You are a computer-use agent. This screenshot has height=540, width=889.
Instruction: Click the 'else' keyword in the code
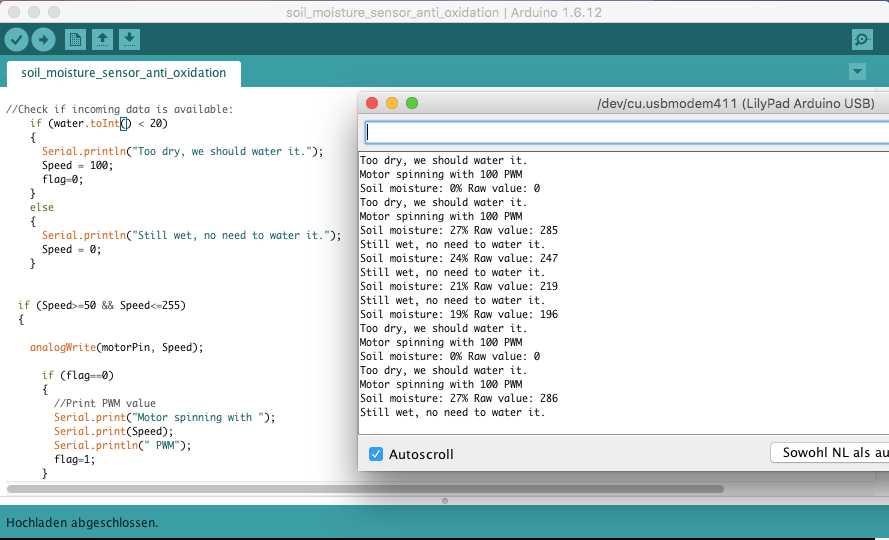(x=42, y=208)
